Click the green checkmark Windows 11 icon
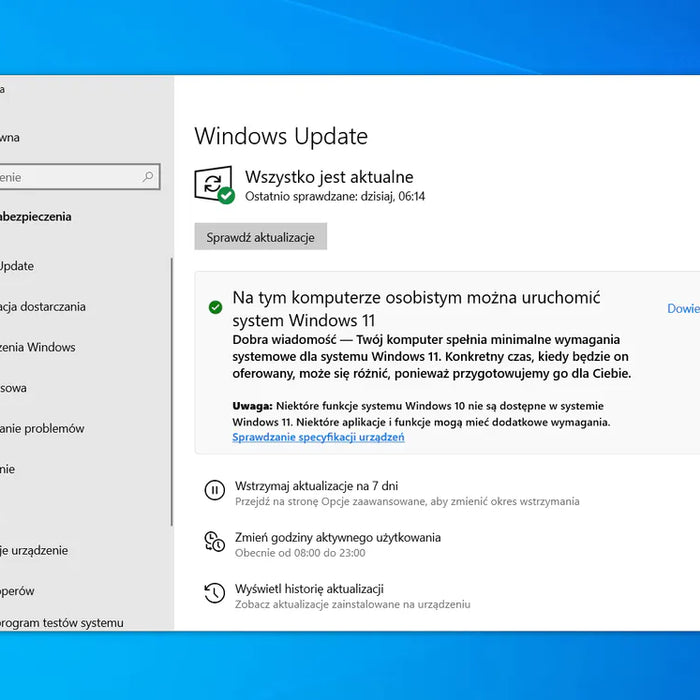 215,307
